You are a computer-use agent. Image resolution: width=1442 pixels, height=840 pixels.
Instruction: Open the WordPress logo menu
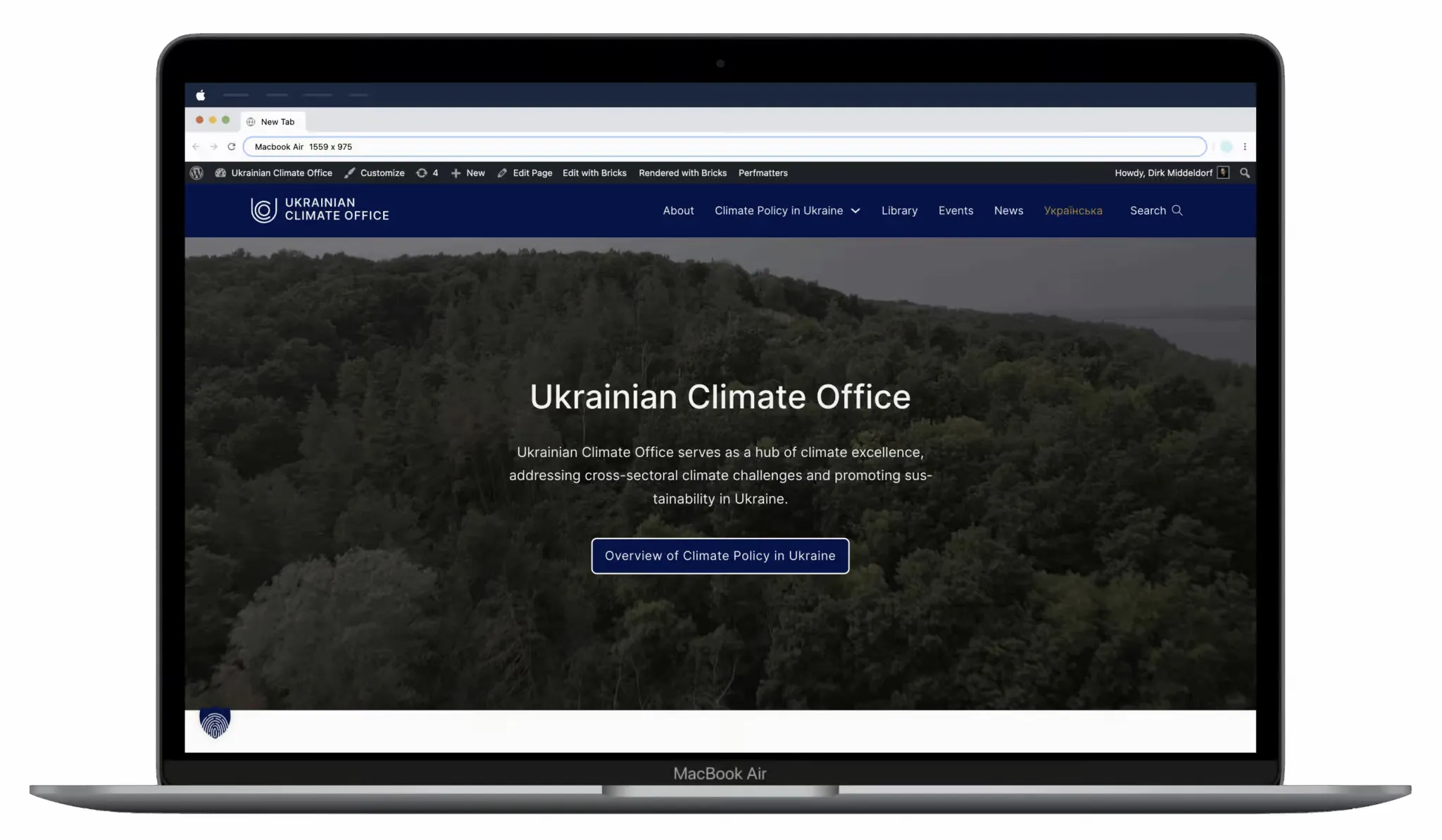196,173
